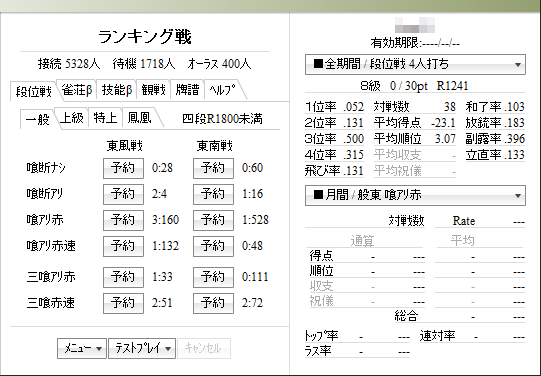Select the 鳳凰 lobby tab
Image resolution: width=541 pixels, height=376 pixels.
click(140, 118)
